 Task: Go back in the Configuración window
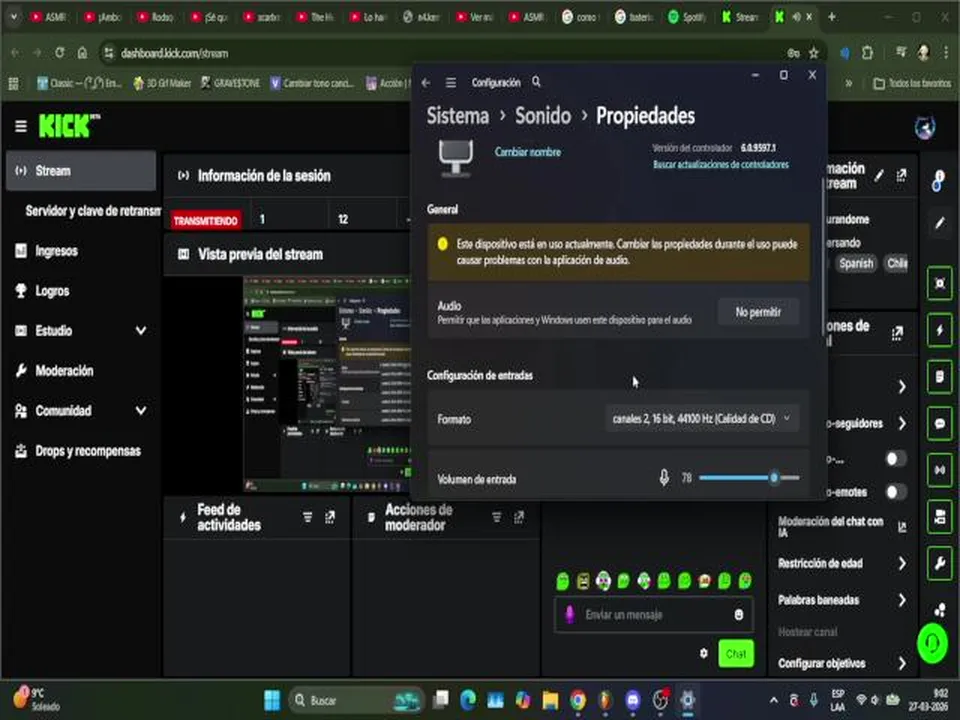427,83
